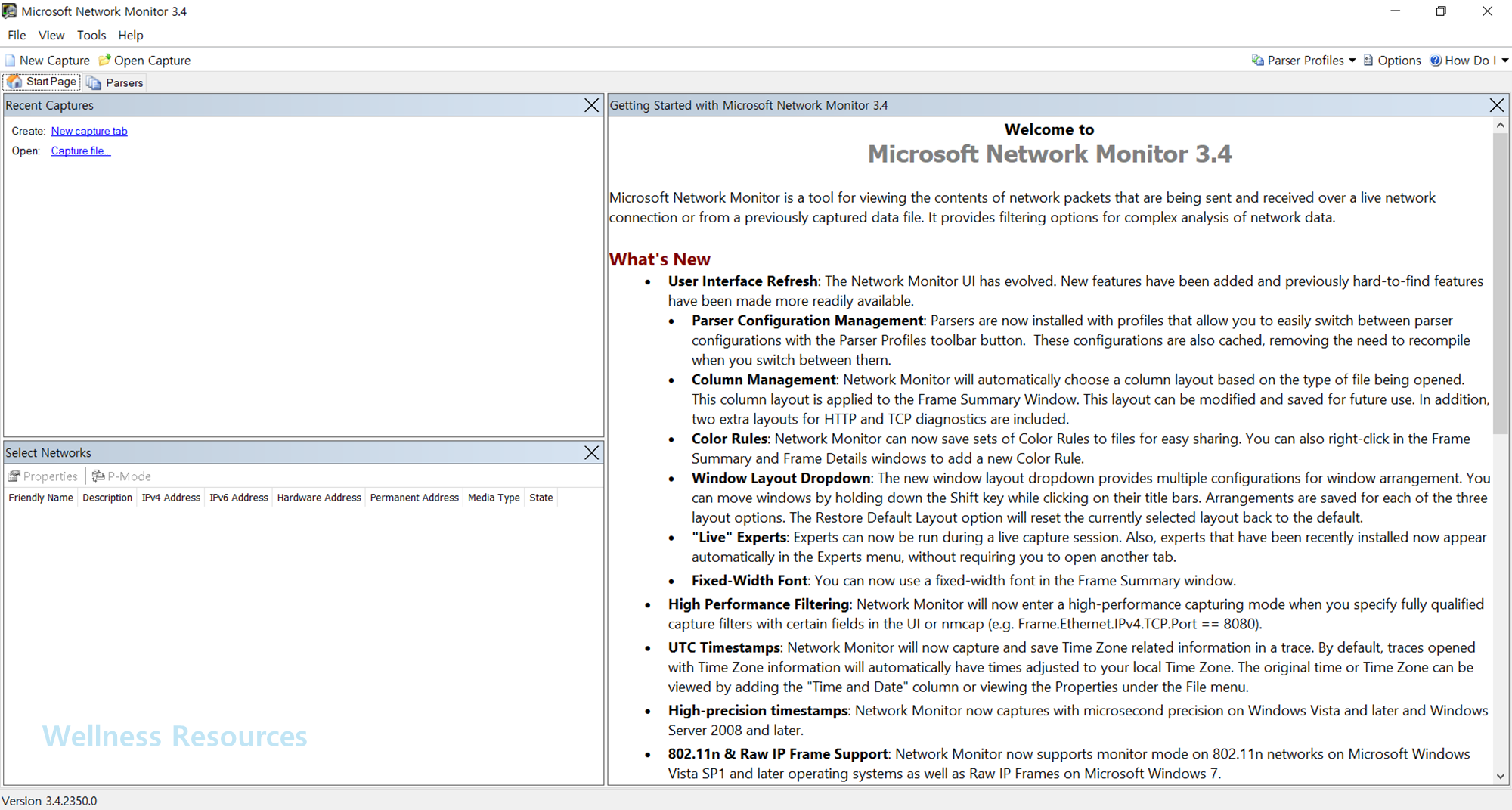Click the scroll down arrow in Getting Started
Screen dimensions: 1512x810
point(1501,776)
